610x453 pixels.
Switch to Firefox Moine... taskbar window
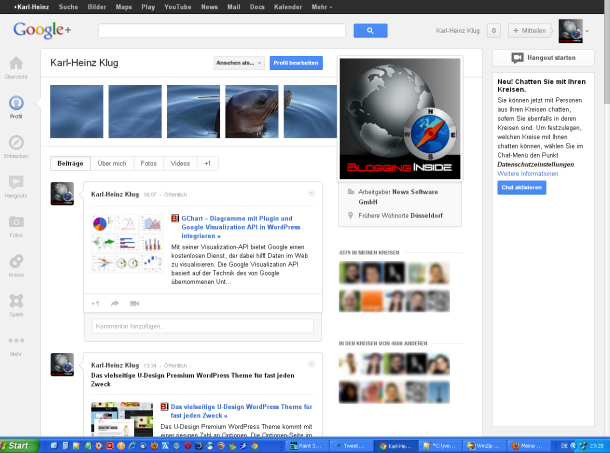point(530,446)
